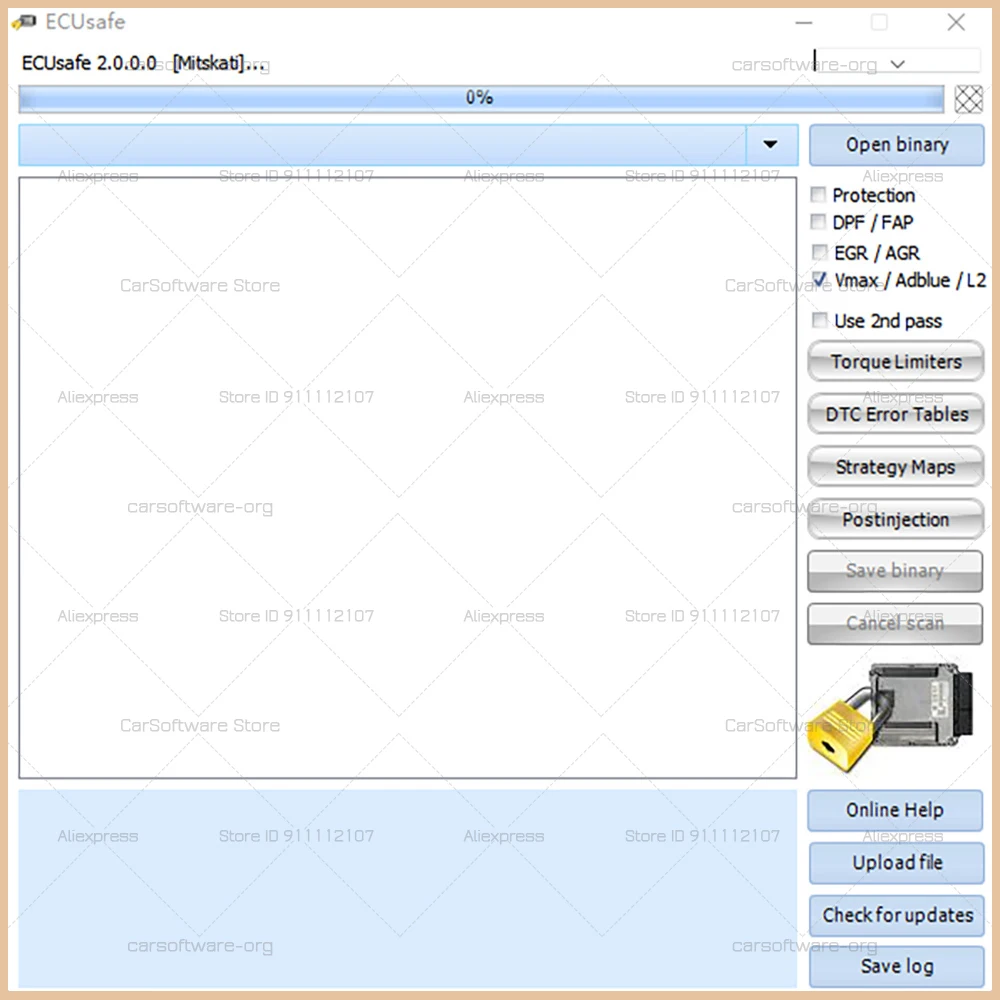Viewport: 1000px width, 1000px height.
Task: Uncheck Vmax / Adblue / L2 option
Action: point(820,279)
